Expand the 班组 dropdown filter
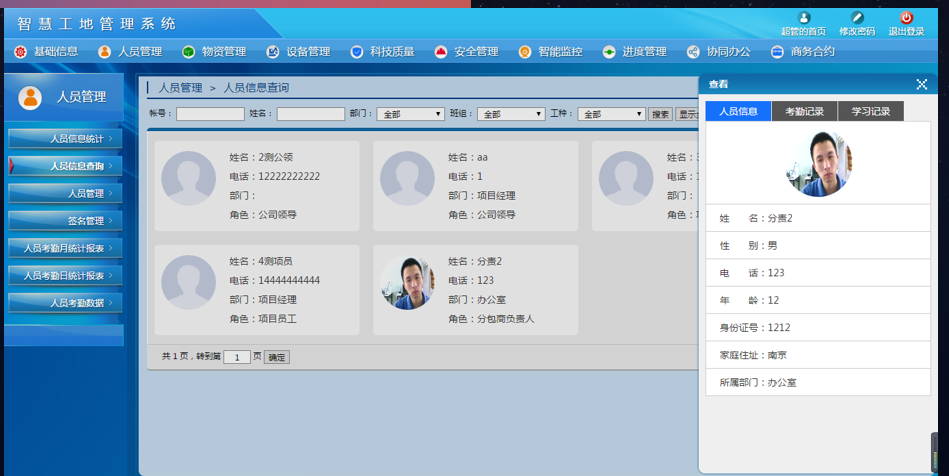This screenshot has height=476, width=949. [511, 114]
